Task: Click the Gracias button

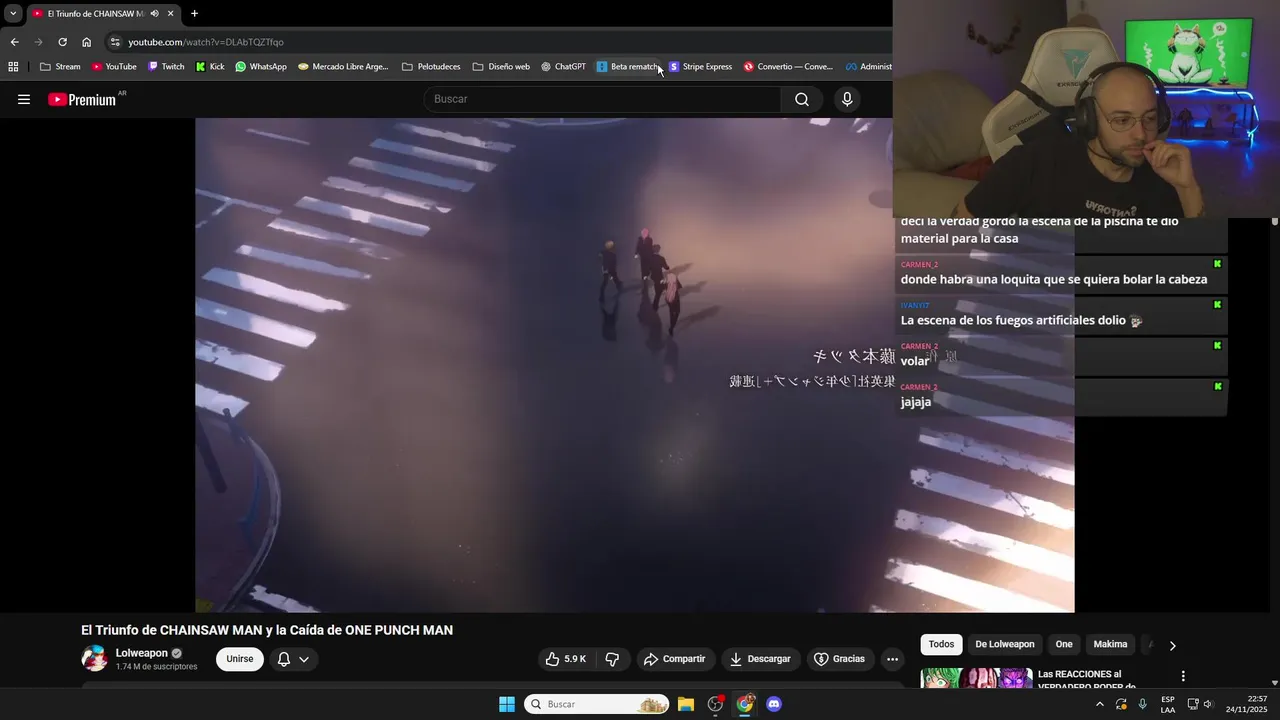Action: click(839, 659)
